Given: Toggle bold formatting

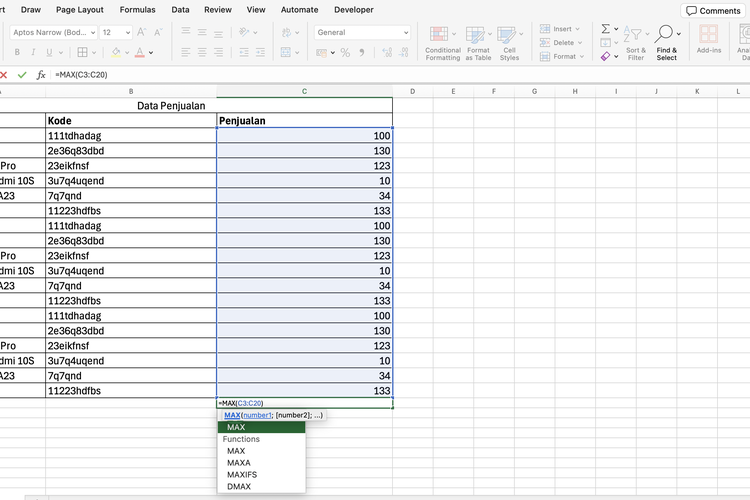Looking at the screenshot, I should coord(18,53).
